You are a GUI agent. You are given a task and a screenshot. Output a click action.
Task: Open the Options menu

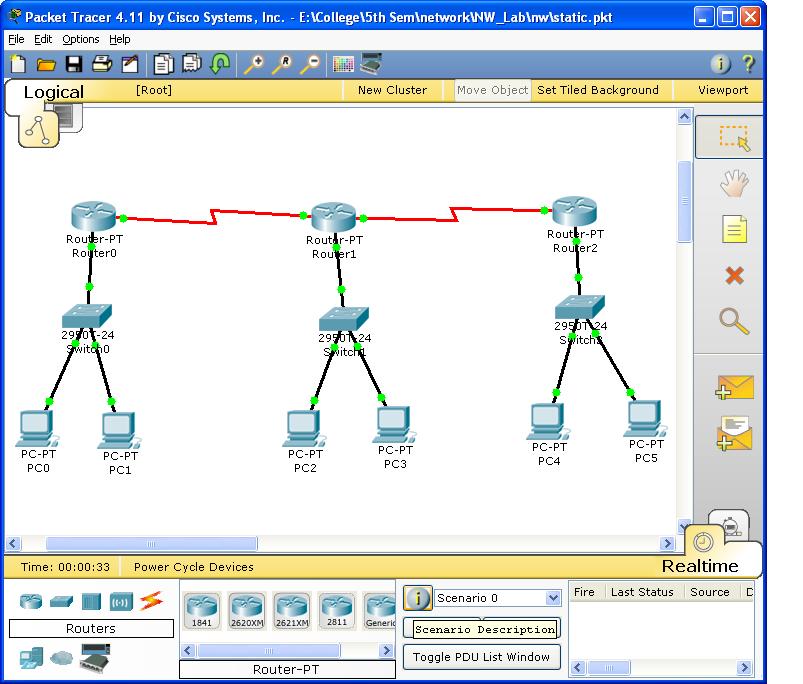click(x=80, y=39)
